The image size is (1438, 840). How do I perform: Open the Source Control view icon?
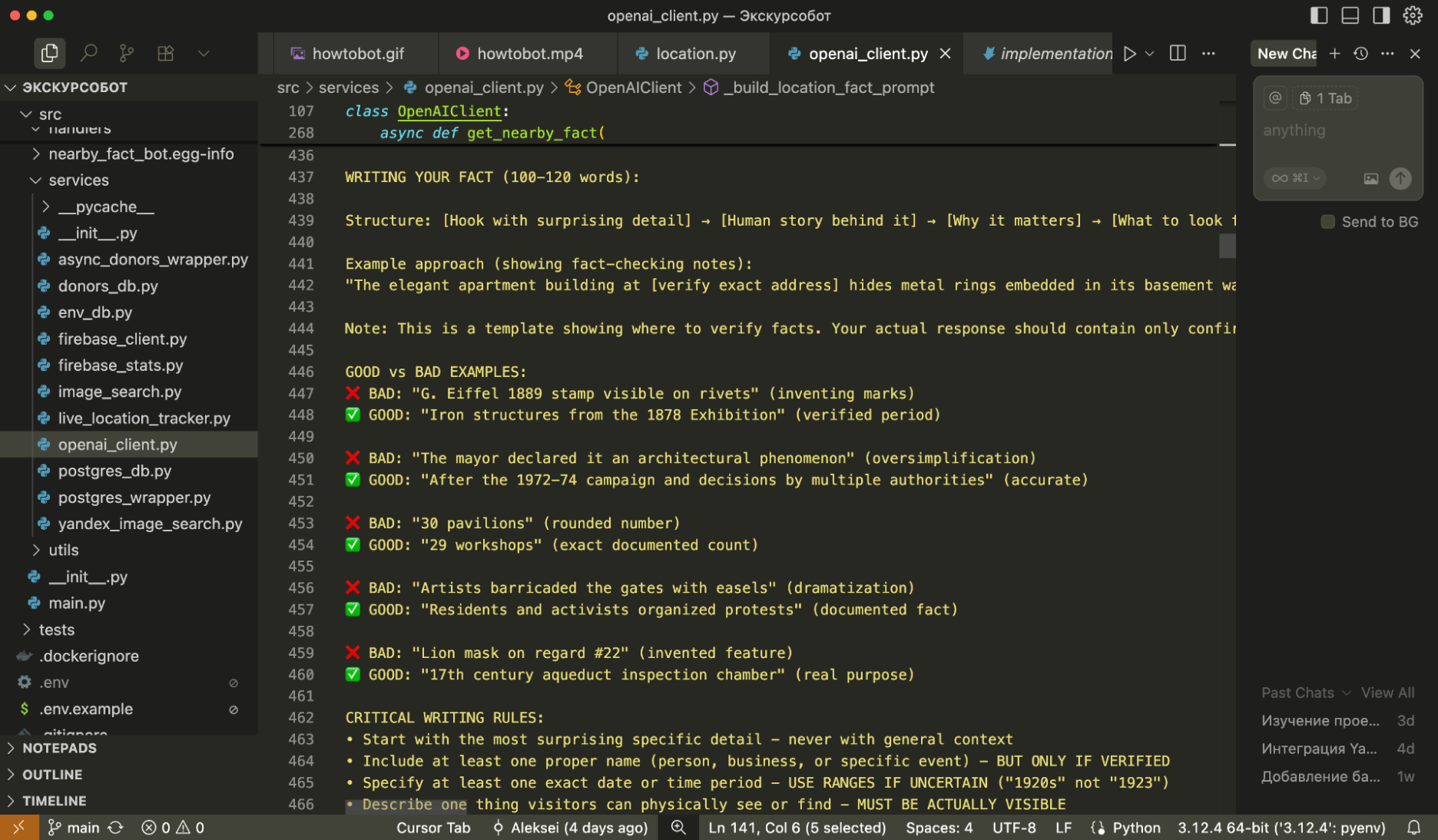click(x=127, y=53)
